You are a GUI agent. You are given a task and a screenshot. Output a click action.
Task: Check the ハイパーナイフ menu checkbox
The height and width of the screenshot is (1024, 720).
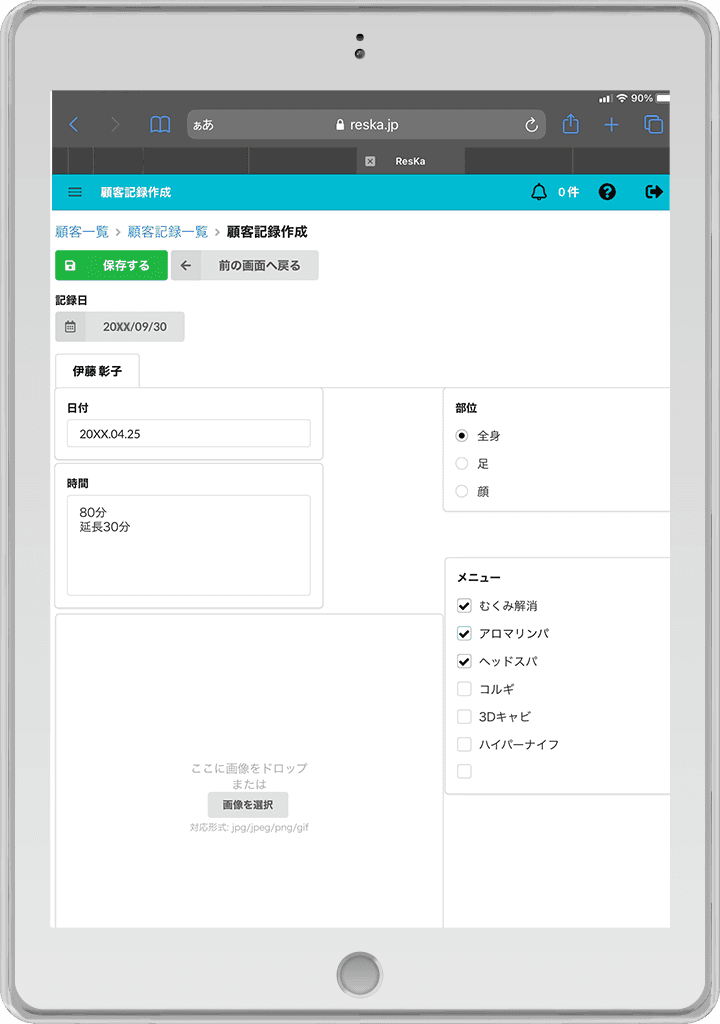click(x=464, y=744)
